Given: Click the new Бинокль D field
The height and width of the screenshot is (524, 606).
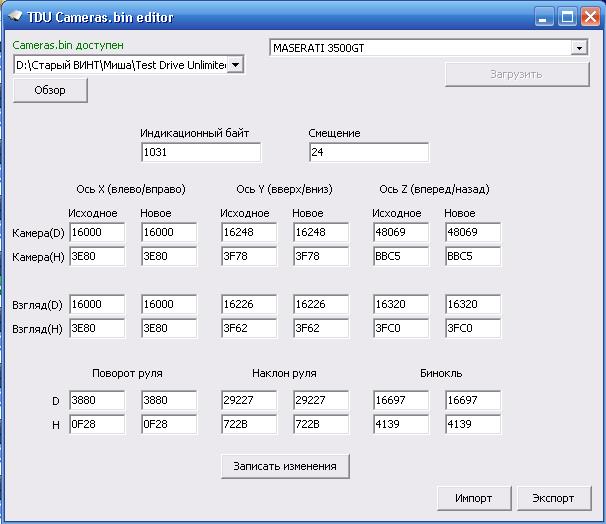Looking at the screenshot, I should (472, 400).
